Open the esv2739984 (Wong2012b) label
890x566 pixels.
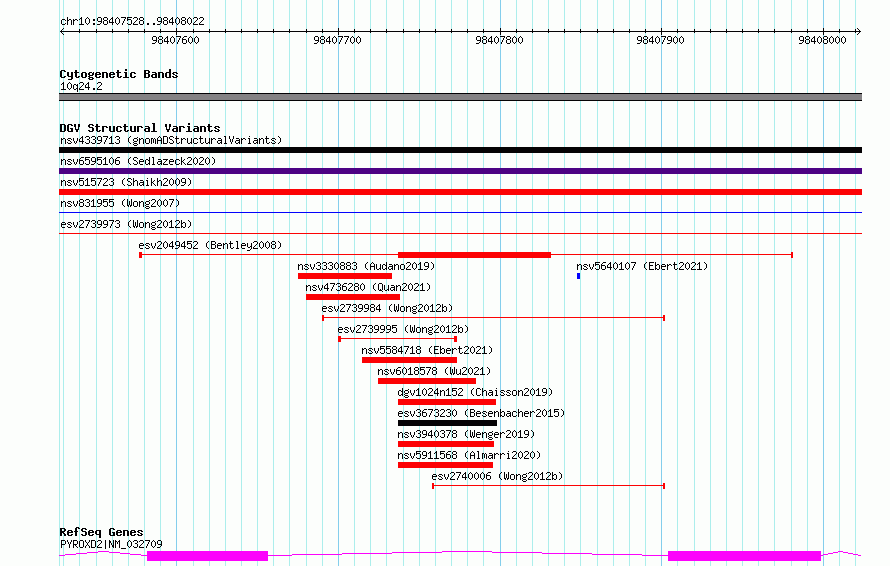tap(387, 308)
